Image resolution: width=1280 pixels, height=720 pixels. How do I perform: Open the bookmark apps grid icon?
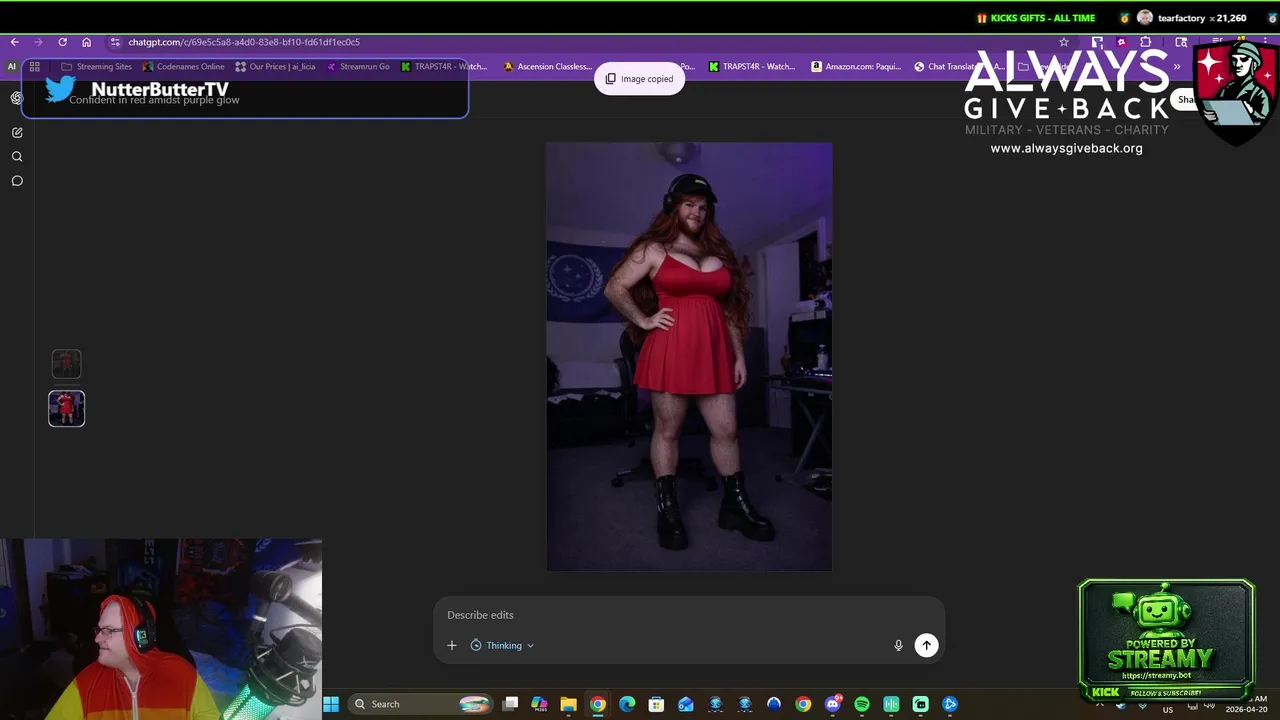coord(34,67)
